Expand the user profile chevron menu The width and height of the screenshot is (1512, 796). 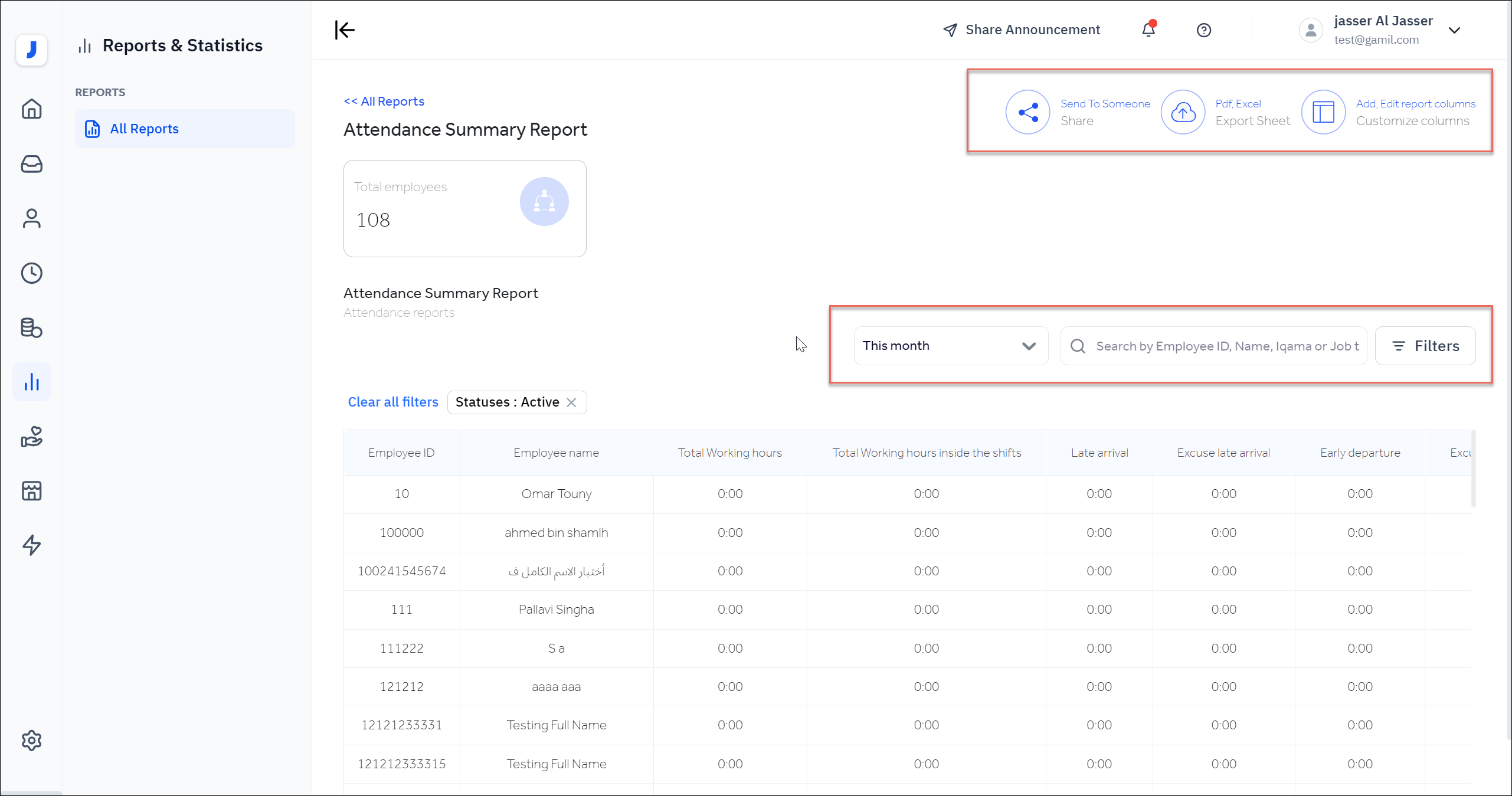(1455, 30)
